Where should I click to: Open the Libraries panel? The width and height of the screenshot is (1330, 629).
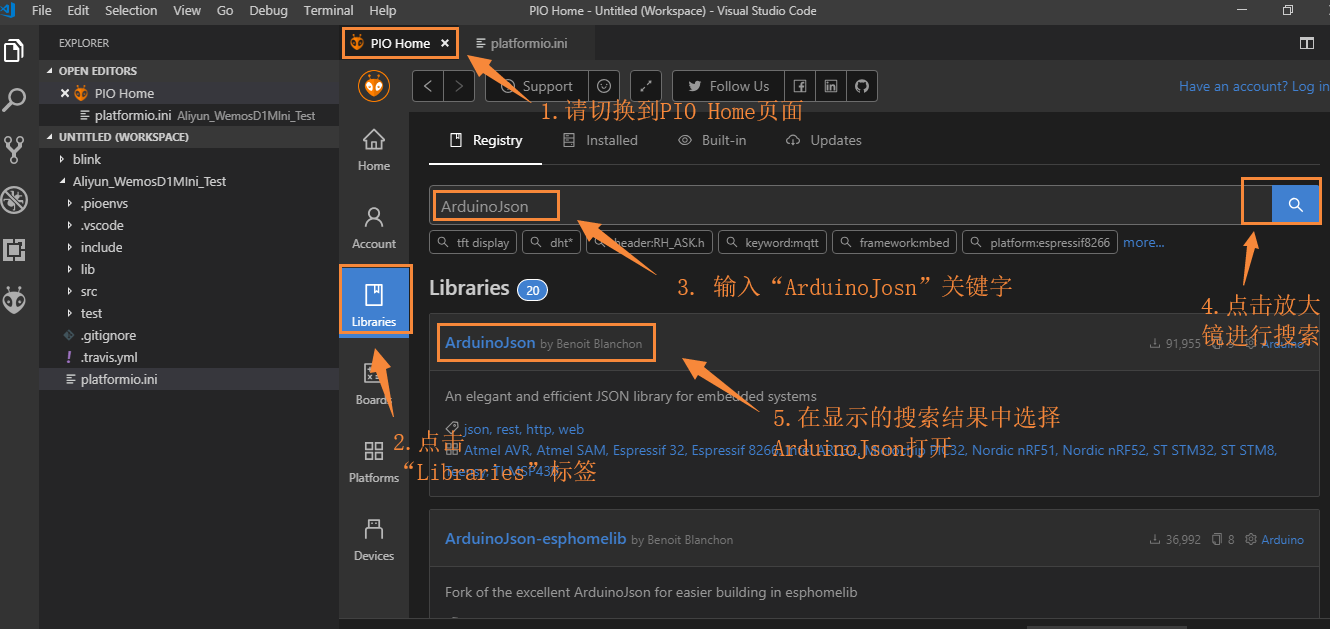(x=373, y=299)
